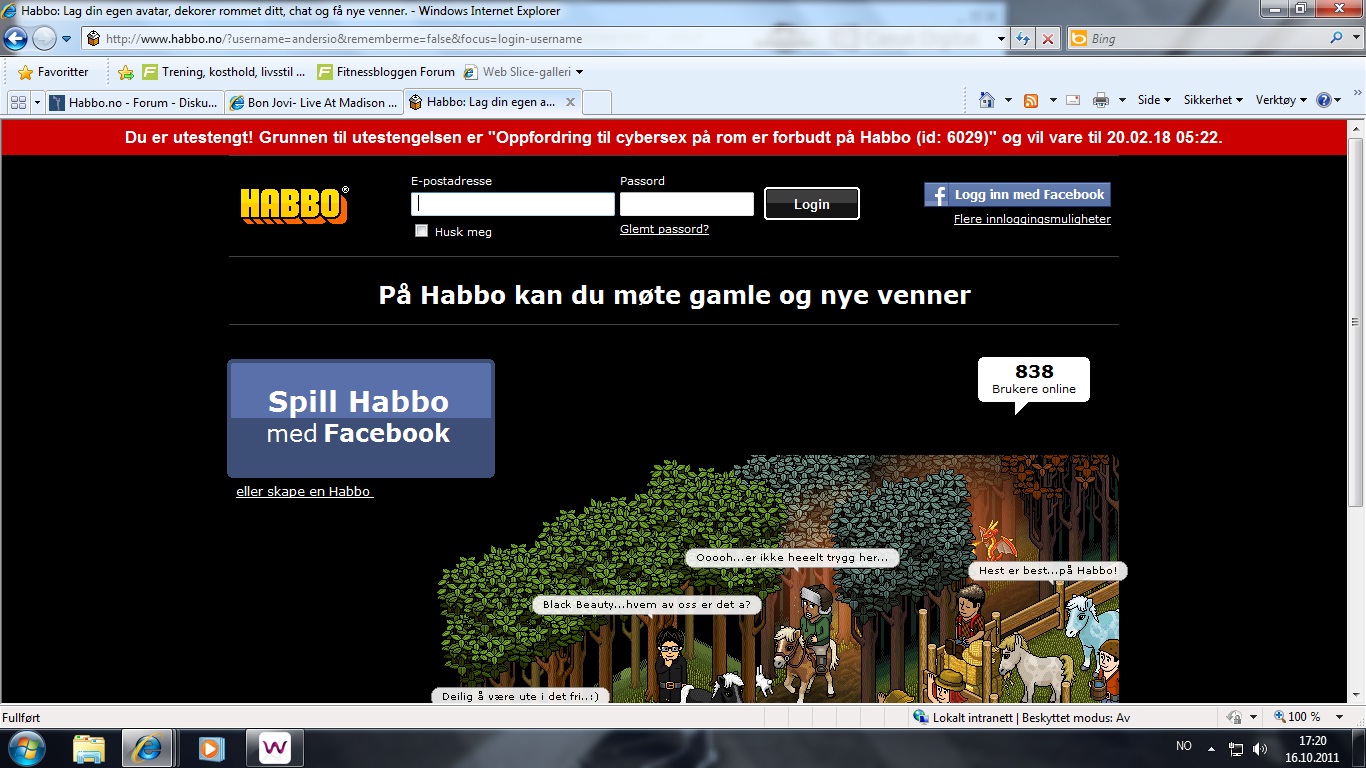Image resolution: width=1366 pixels, height=768 pixels.
Task: Open the pink W app on taskbar
Action: (274, 748)
